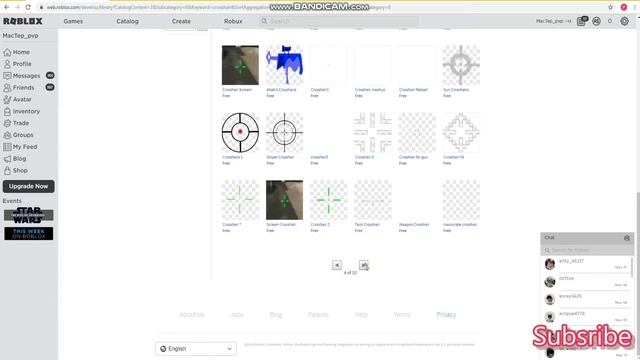Viewport: 640px width, 360px height.
Task: Open the sidebar Blog entry
Action: (x=15, y=159)
